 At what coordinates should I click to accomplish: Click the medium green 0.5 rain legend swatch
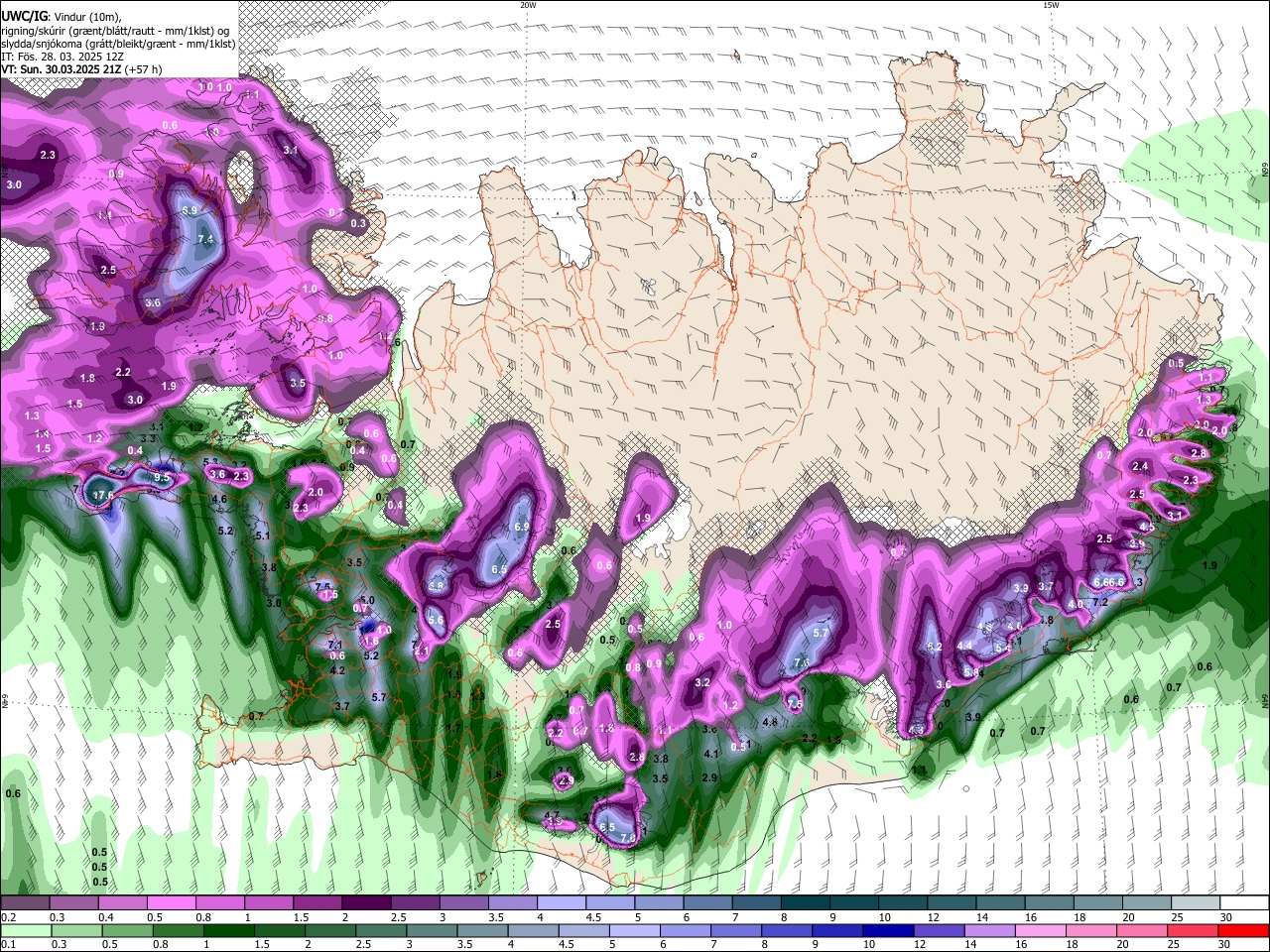tap(127, 930)
